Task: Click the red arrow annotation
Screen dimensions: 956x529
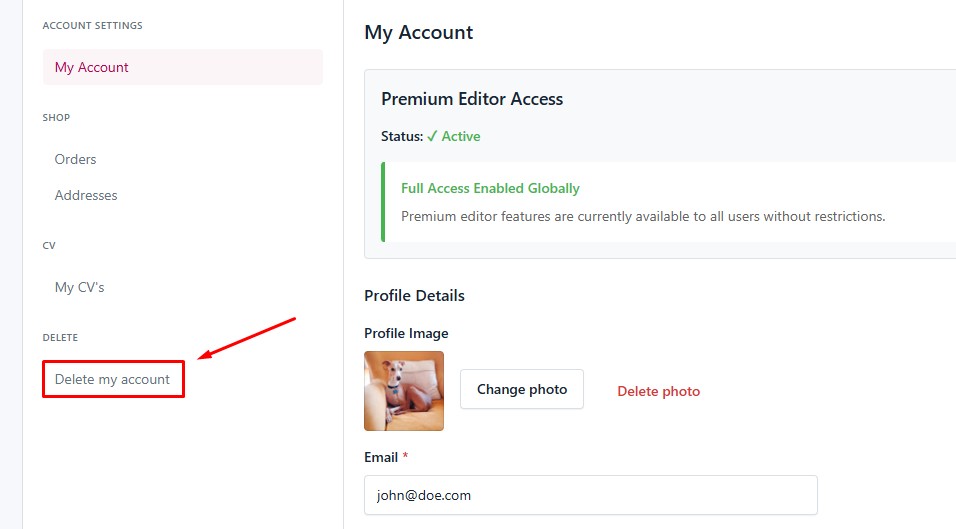Action: pos(247,338)
